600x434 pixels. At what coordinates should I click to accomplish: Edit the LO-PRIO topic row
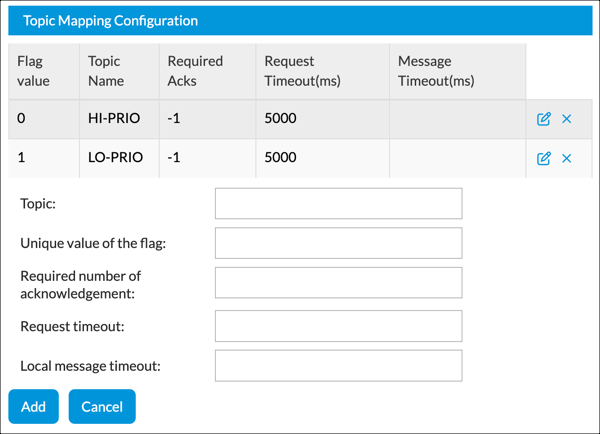point(543,158)
